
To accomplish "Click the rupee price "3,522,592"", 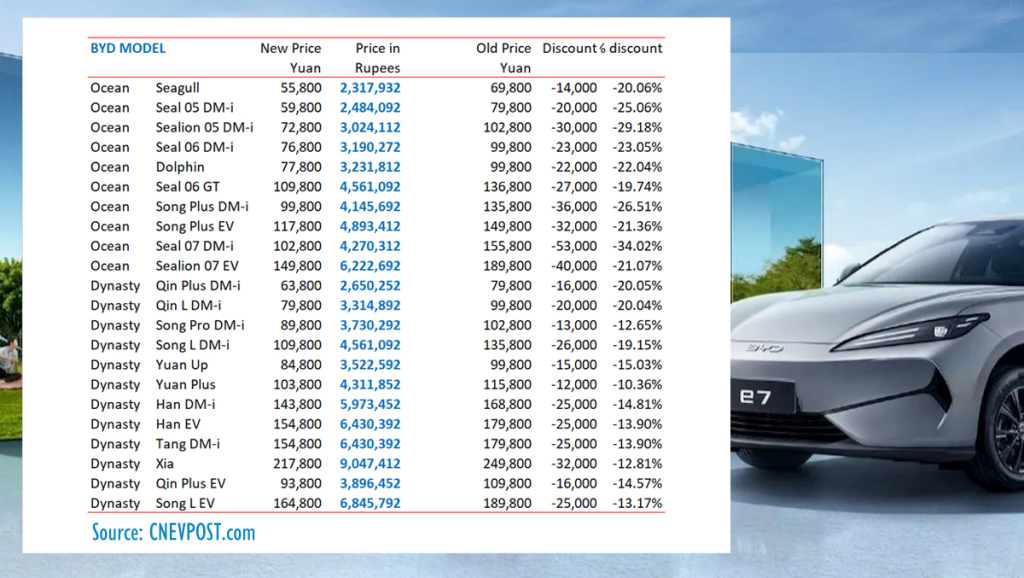I will pos(370,365).
